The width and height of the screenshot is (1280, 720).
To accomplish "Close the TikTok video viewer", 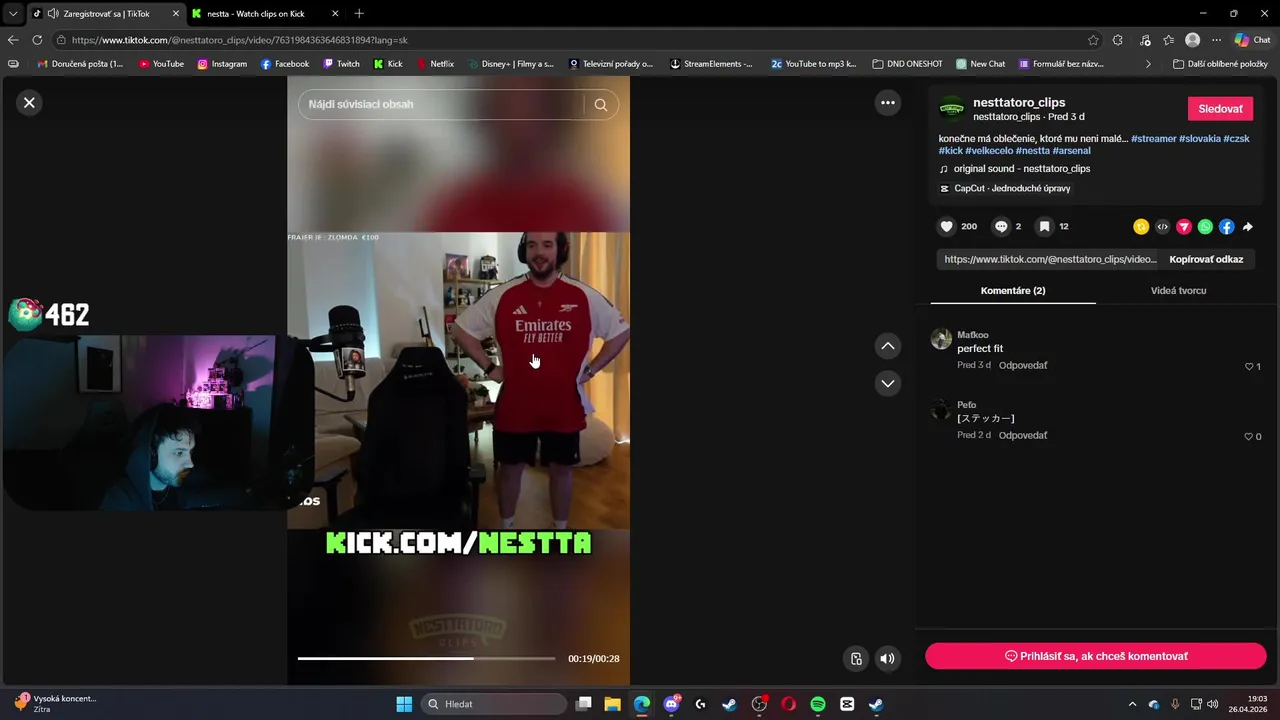I will tap(29, 102).
